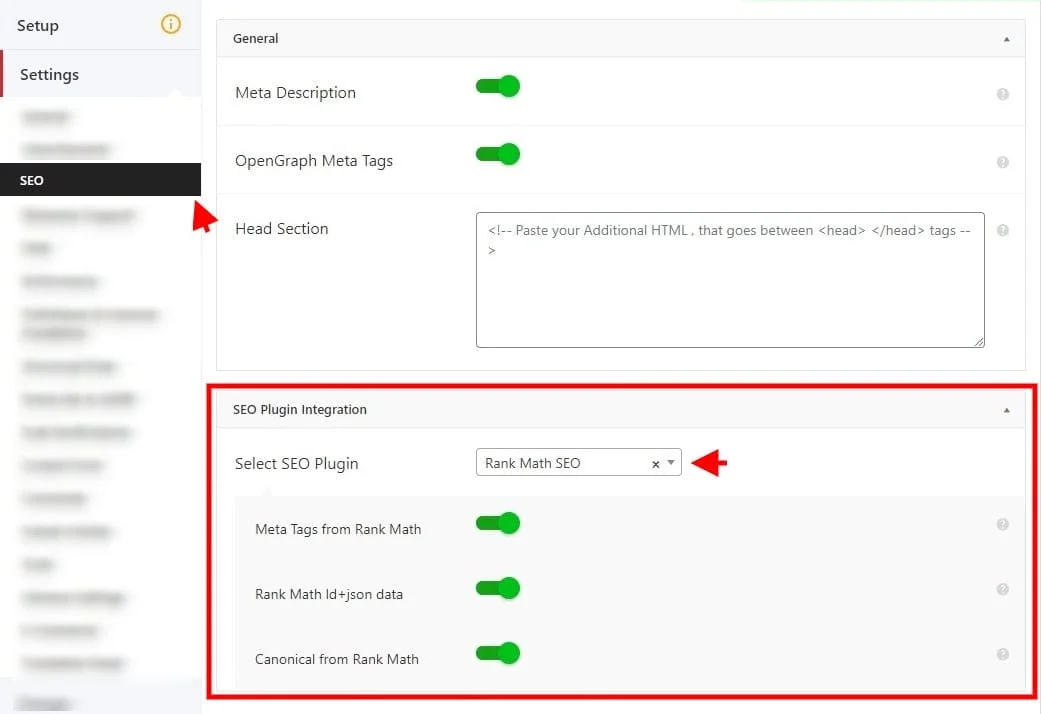
Task: Open help icon for Meta Description
Action: [x=1002, y=94]
